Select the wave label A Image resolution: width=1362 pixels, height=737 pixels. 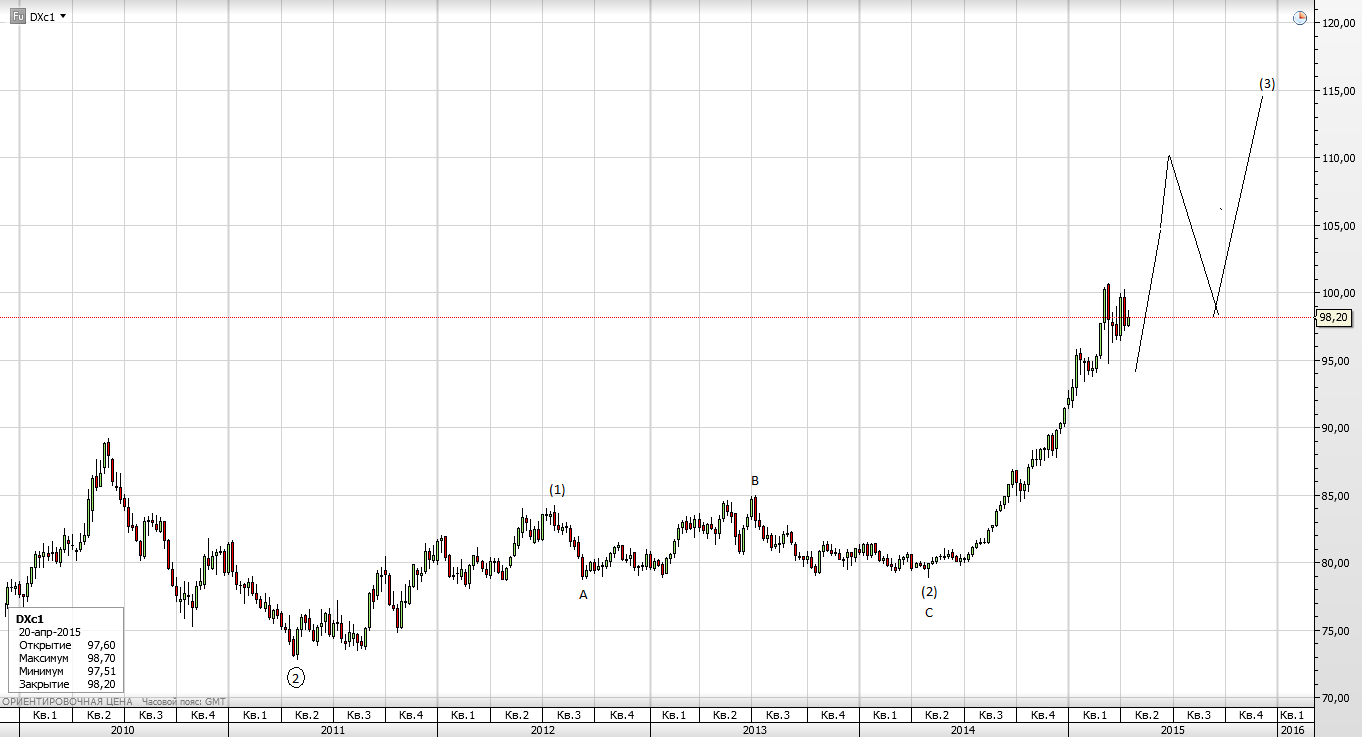coord(584,595)
